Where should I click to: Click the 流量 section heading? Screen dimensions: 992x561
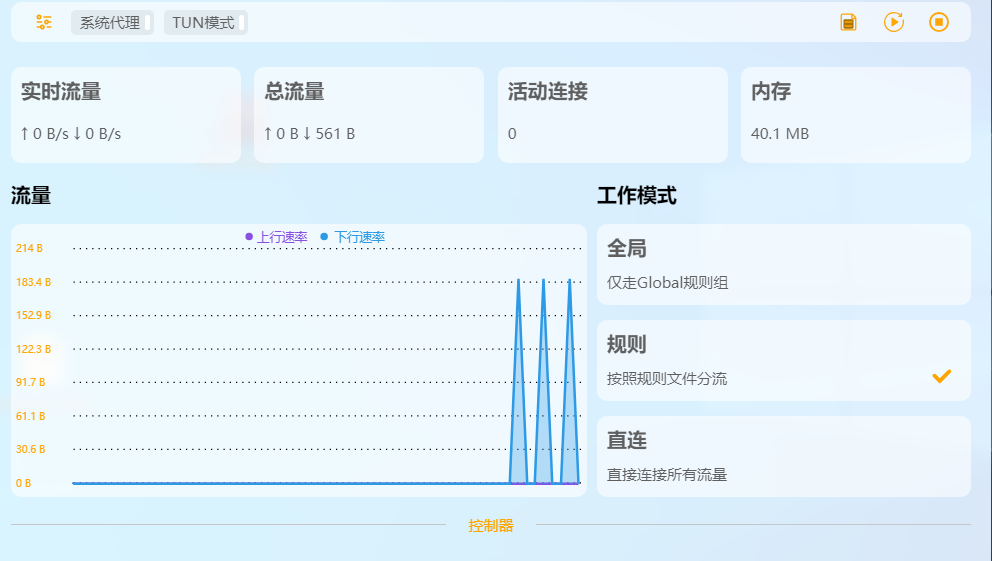(x=31, y=195)
